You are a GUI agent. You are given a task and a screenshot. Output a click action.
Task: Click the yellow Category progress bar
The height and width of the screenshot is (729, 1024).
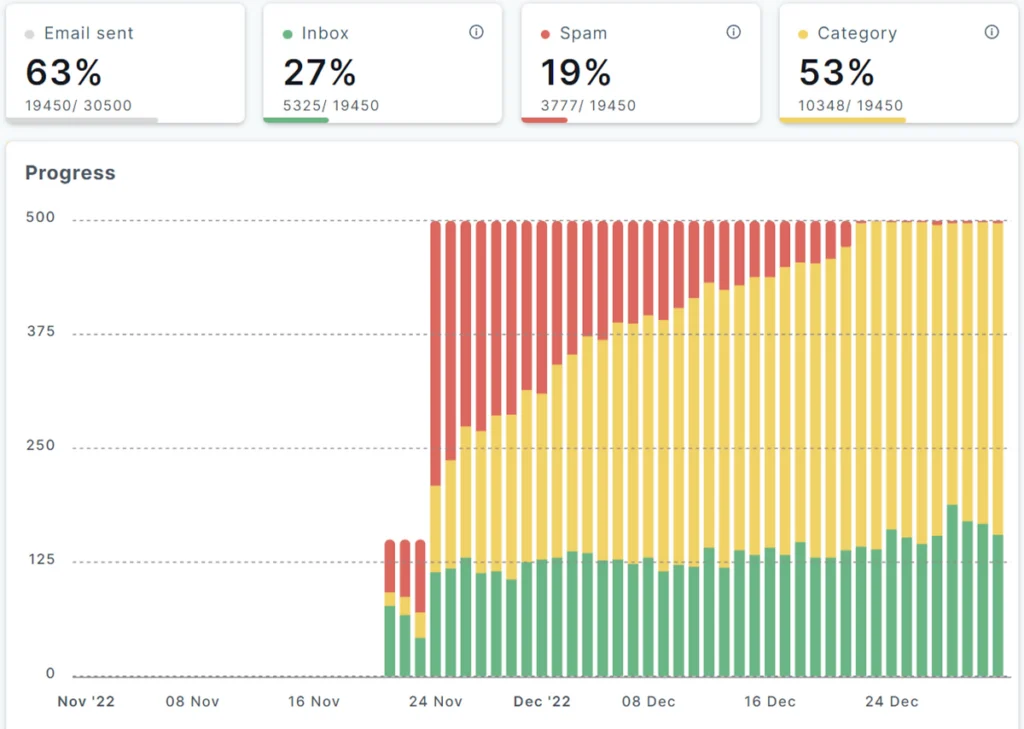point(842,120)
